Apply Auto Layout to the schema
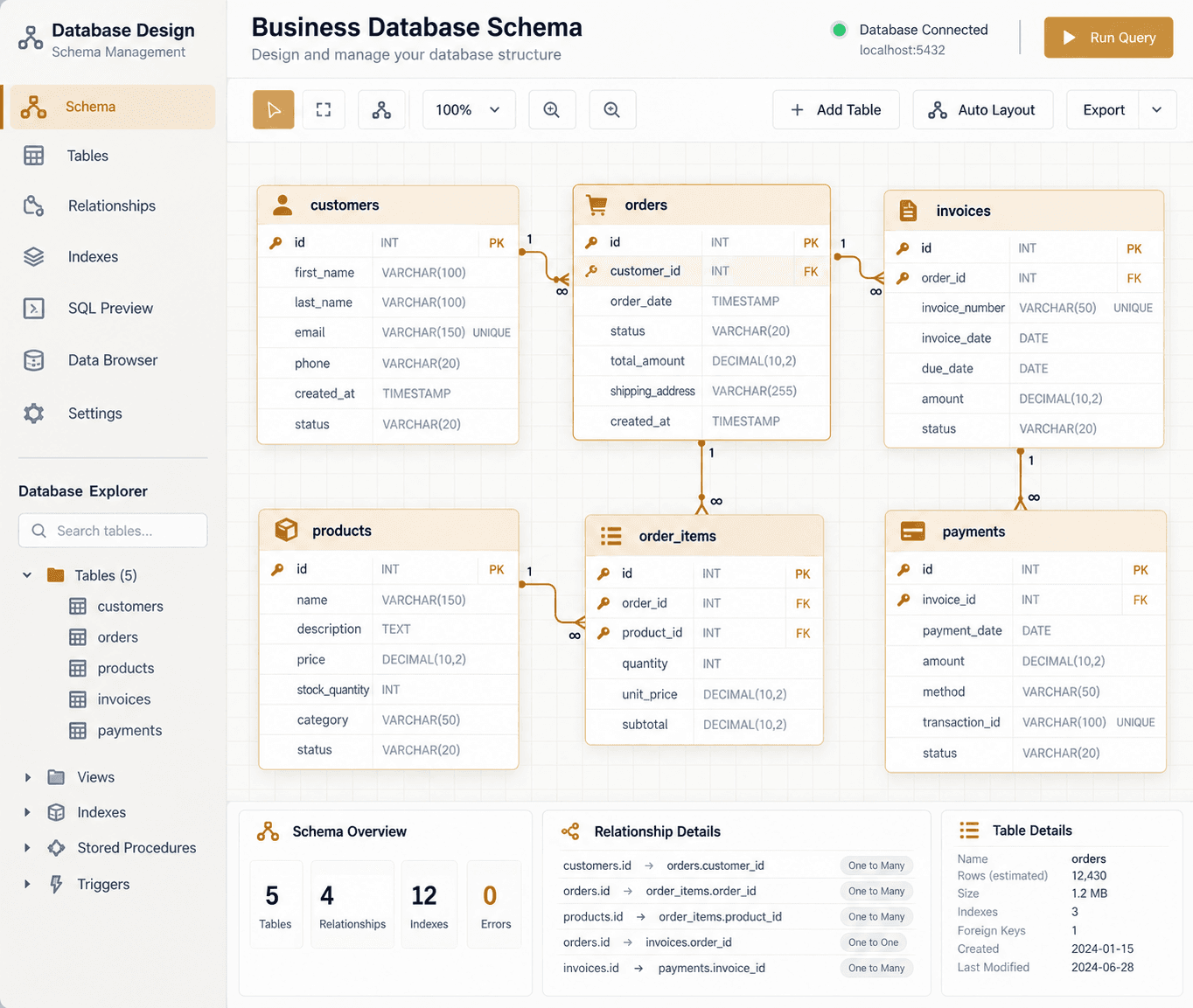This screenshot has height=1008, width=1193. click(983, 110)
